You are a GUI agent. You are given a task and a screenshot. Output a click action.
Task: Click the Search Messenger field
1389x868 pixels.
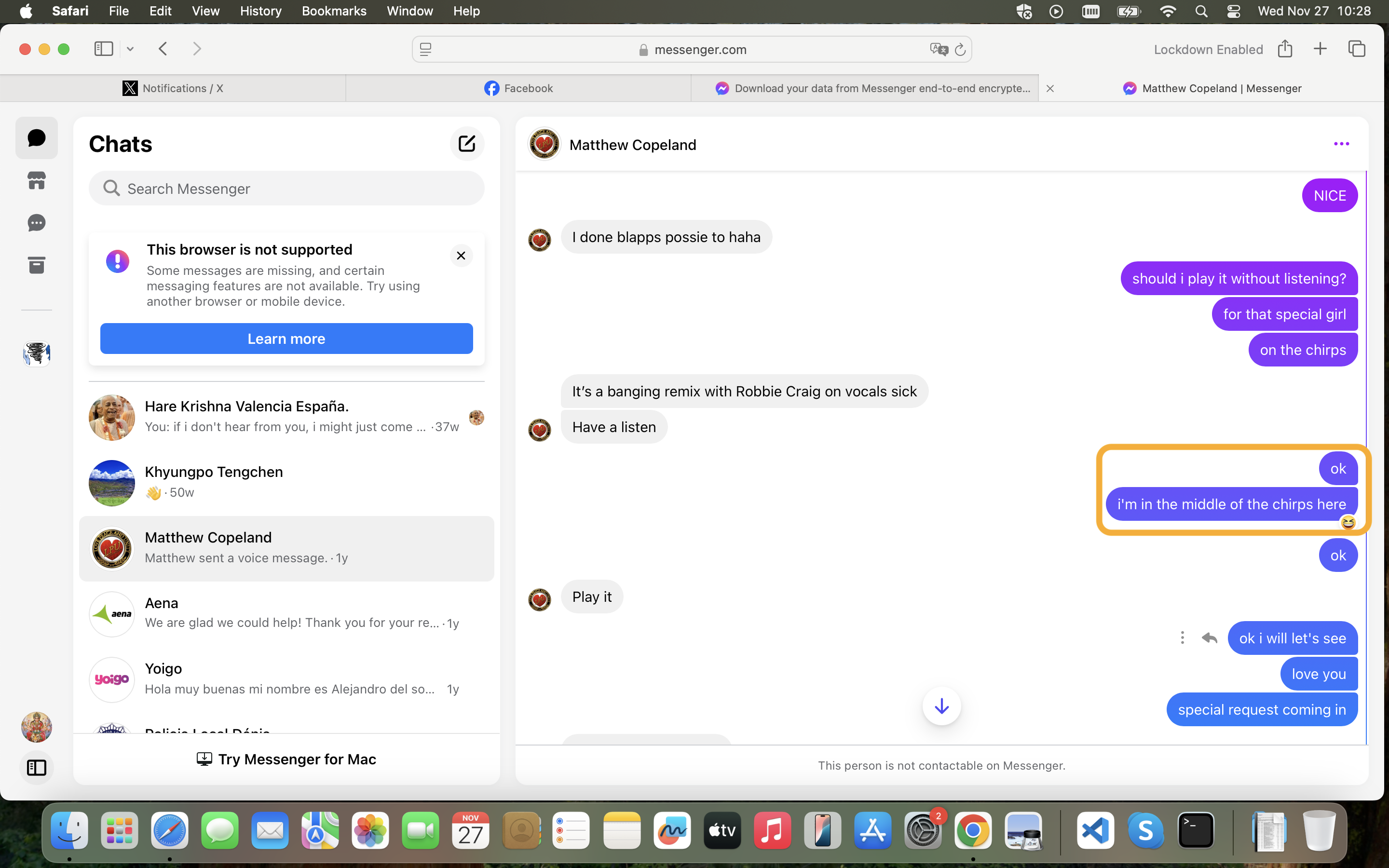(x=286, y=188)
